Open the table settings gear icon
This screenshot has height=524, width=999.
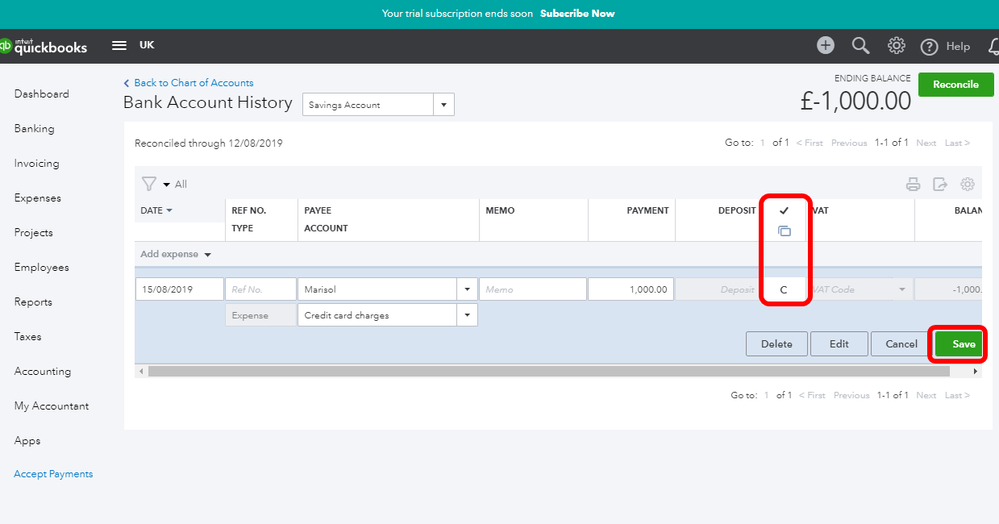pos(967,184)
